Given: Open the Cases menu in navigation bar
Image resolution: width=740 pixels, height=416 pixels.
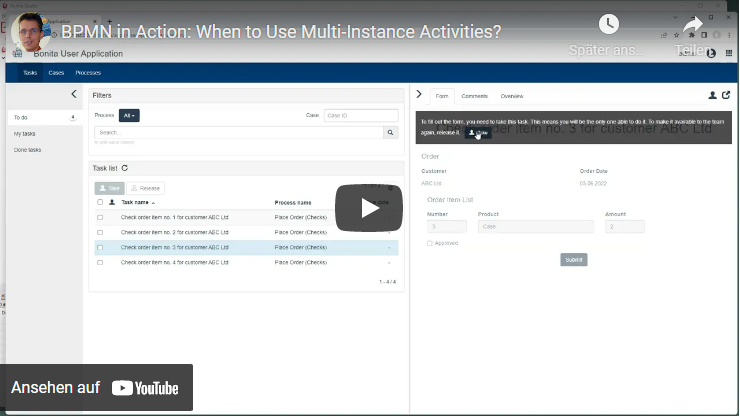Looking at the screenshot, I should [x=56, y=73].
